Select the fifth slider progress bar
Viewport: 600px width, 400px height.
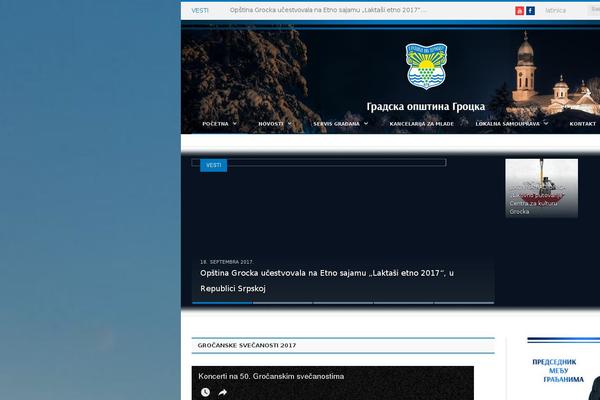point(464,303)
